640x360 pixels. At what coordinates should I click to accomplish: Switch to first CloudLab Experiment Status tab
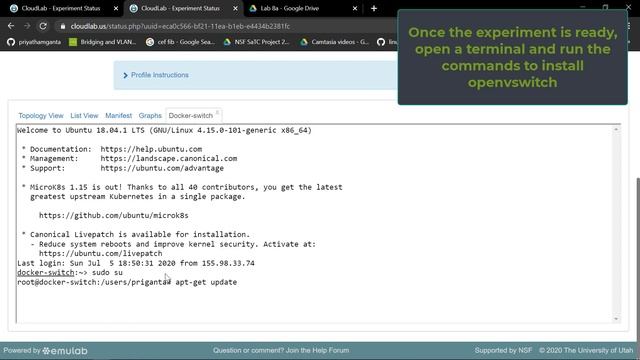coord(61,8)
